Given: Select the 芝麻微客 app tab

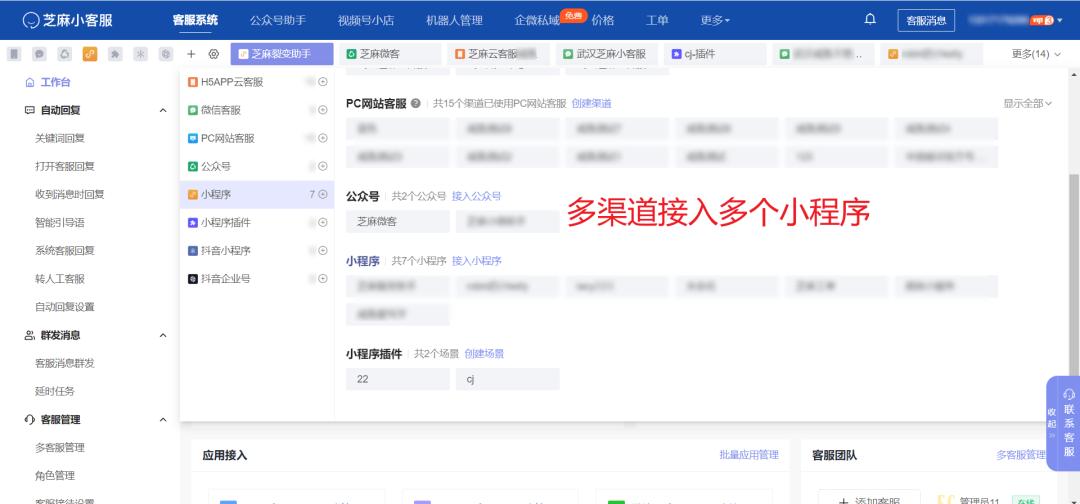Looking at the screenshot, I should [391, 54].
